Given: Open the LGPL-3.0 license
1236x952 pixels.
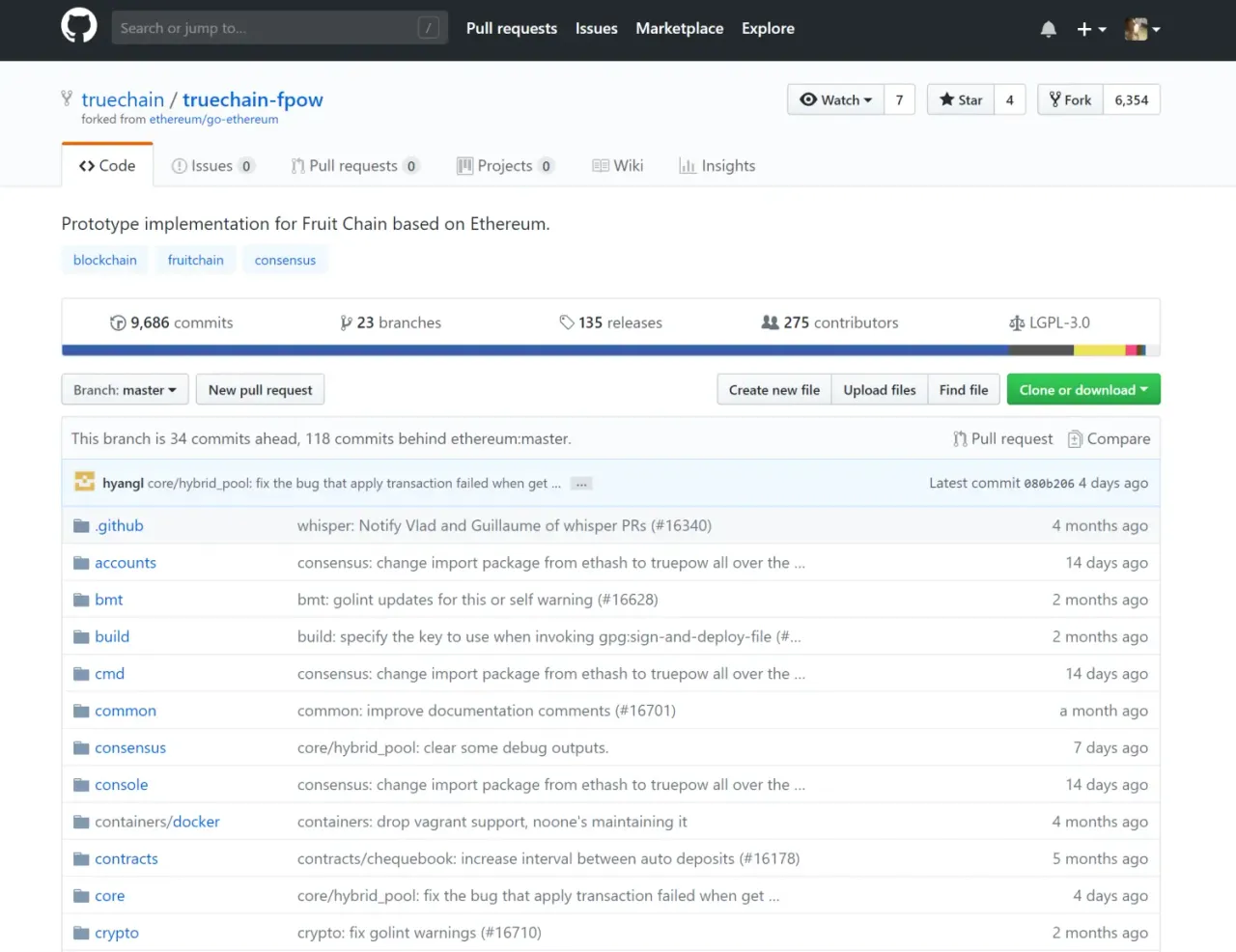Looking at the screenshot, I should tap(1050, 322).
